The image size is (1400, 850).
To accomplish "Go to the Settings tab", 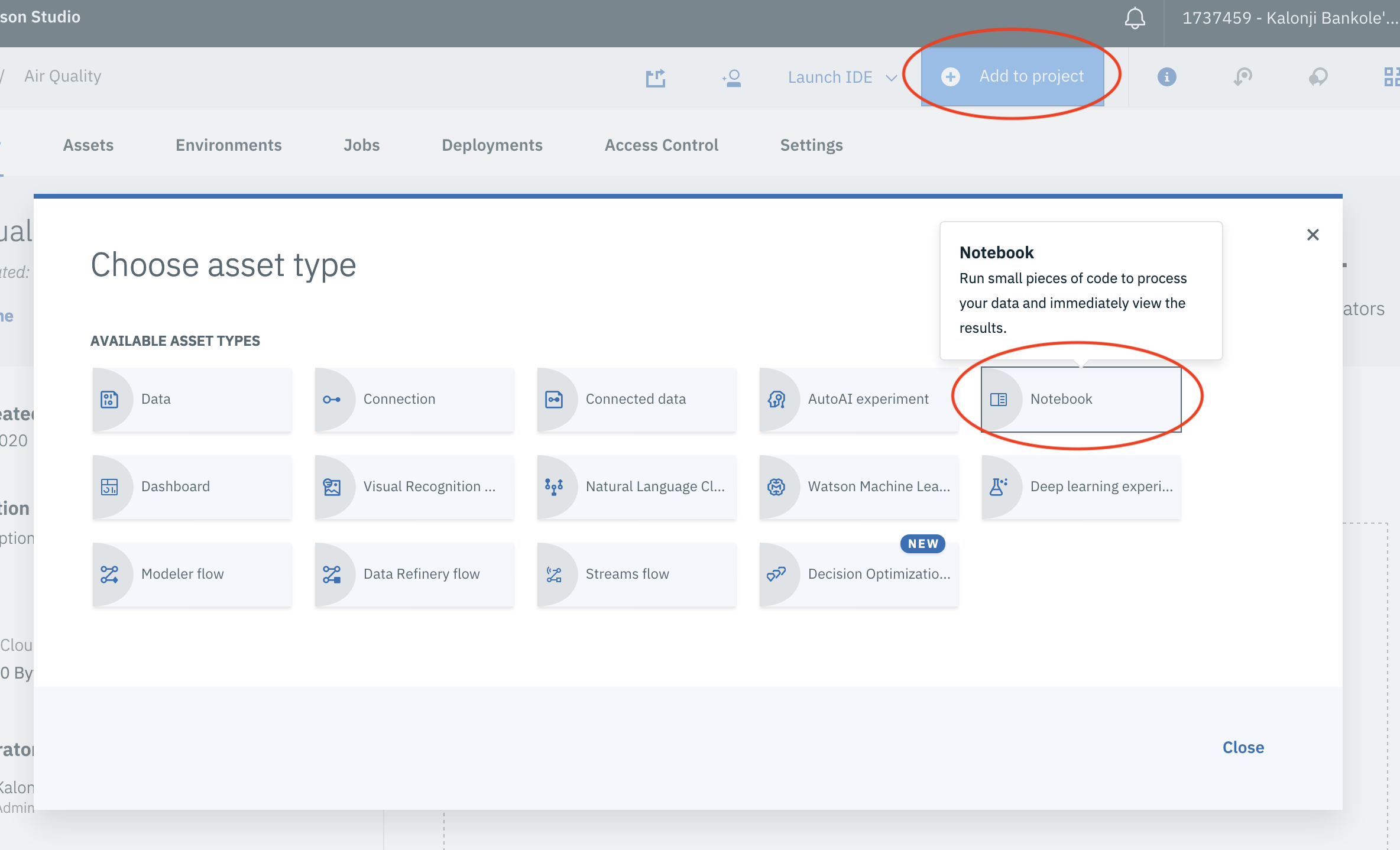I will point(811,145).
